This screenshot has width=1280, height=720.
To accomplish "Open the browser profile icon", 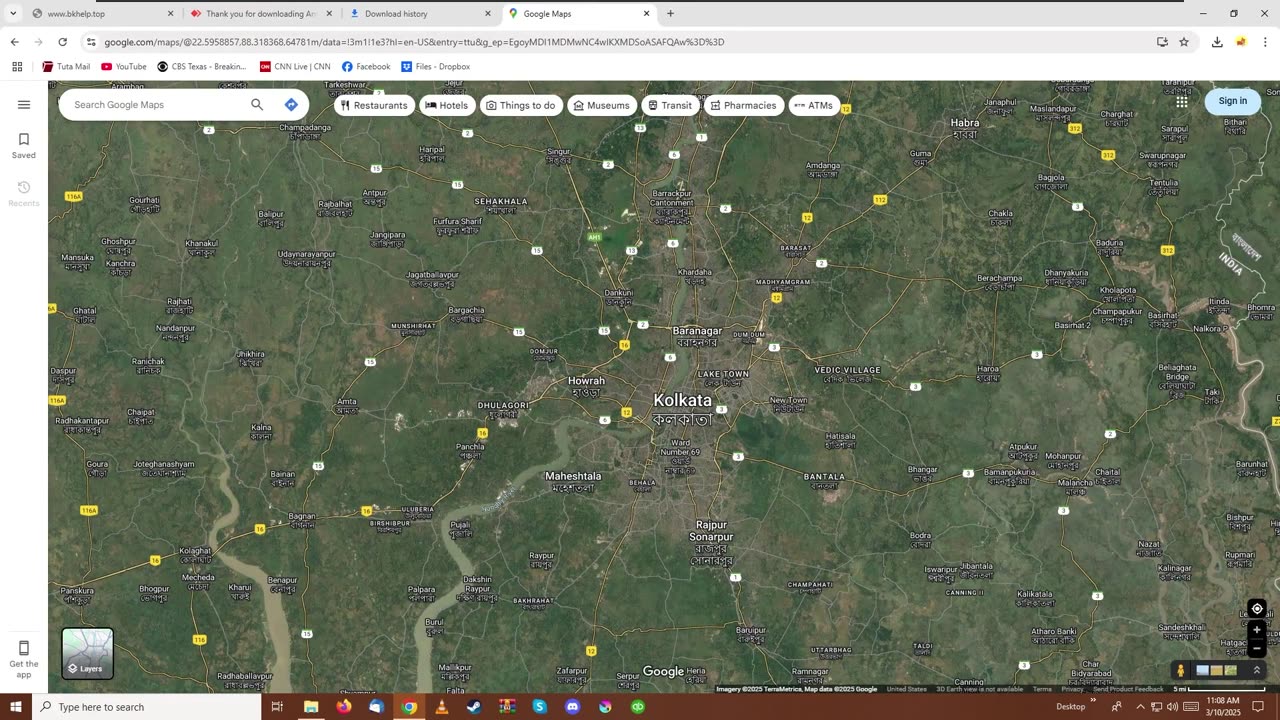I will coord(1241,42).
